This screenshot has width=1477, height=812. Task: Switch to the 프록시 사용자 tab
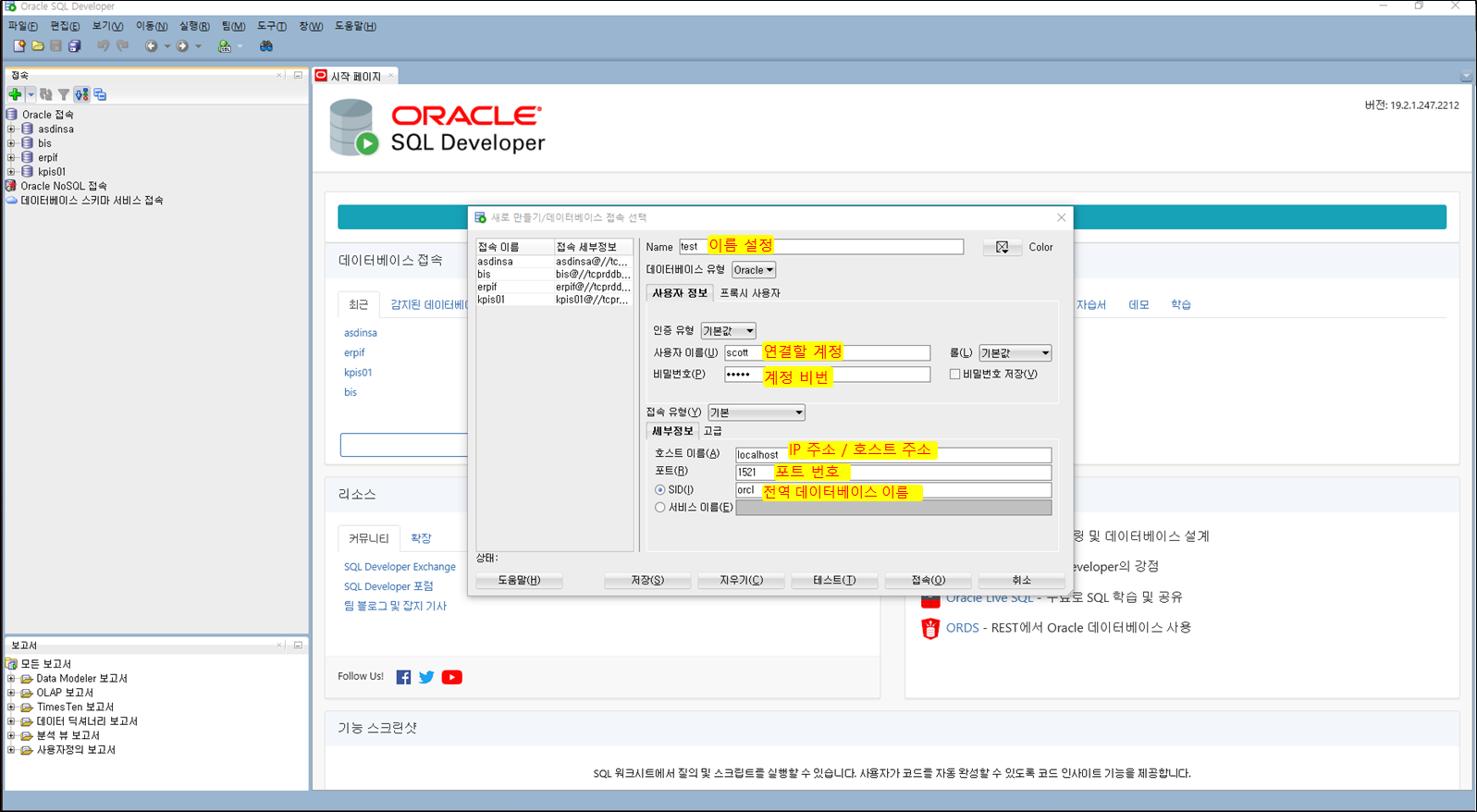click(750, 293)
